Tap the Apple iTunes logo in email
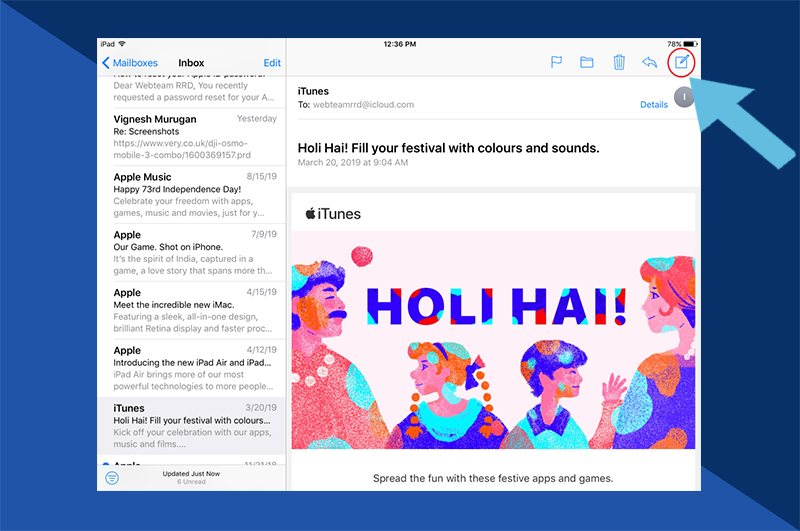Screen dimensions: 800x531 pos(333,214)
